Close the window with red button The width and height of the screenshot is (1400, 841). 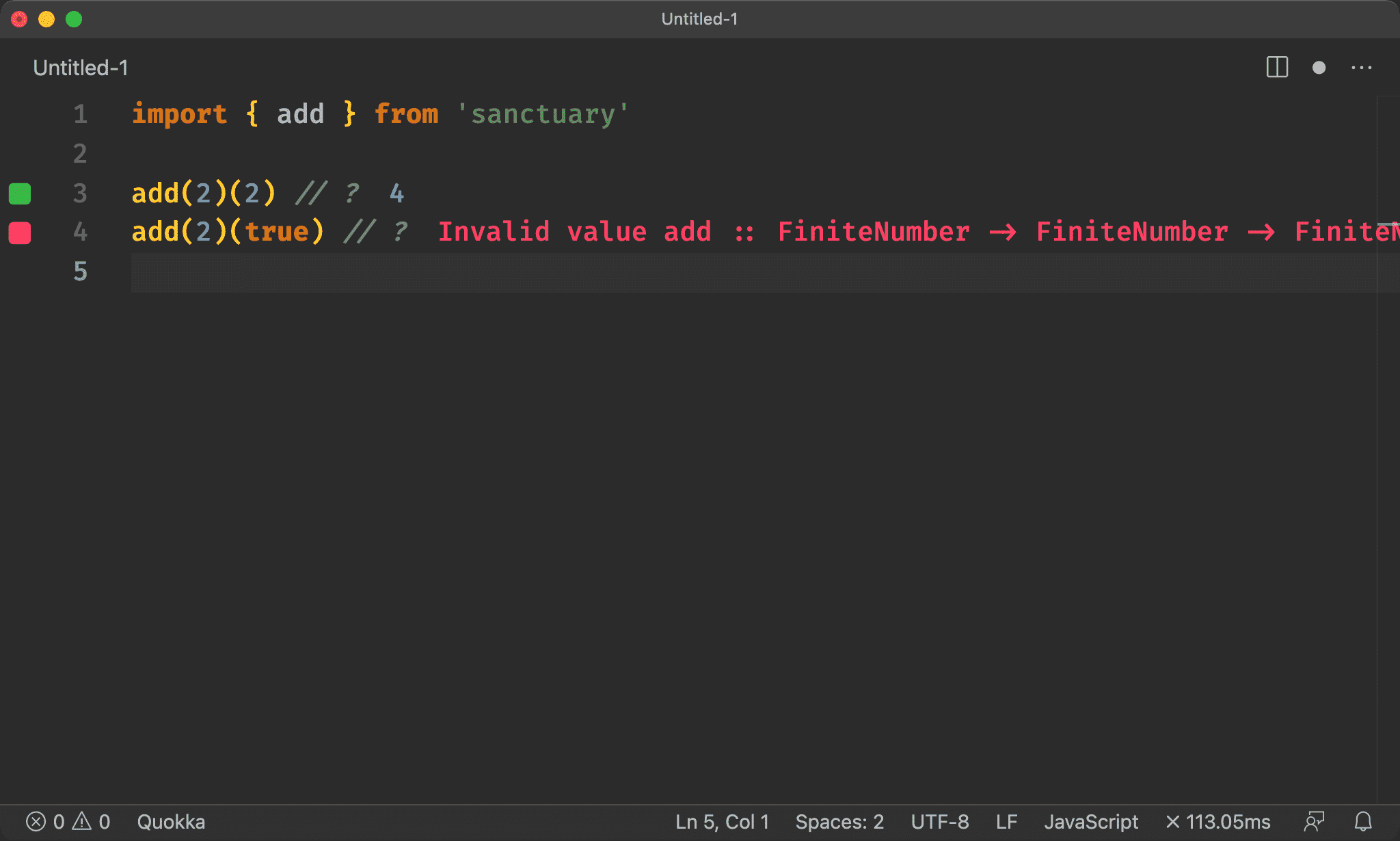pyautogui.click(x=19, y=19)
